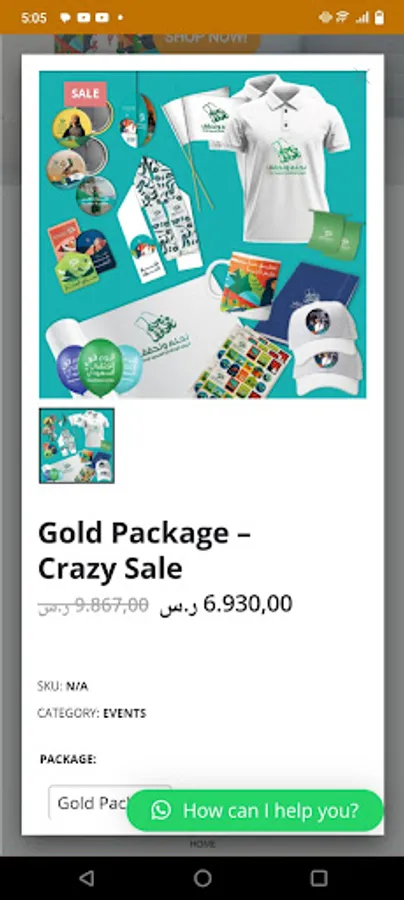Screen dimensions: 404x900
Task: Tap the Wi-Fi status icon
Action: click(342, 18)
